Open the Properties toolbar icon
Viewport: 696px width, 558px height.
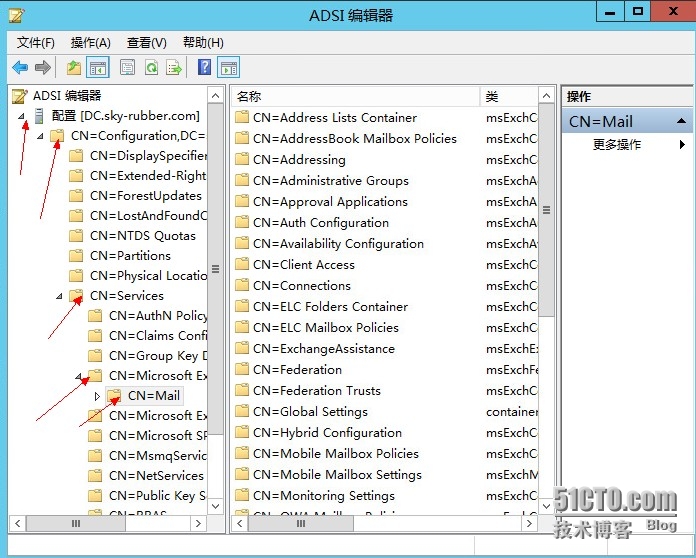[127, 68]
